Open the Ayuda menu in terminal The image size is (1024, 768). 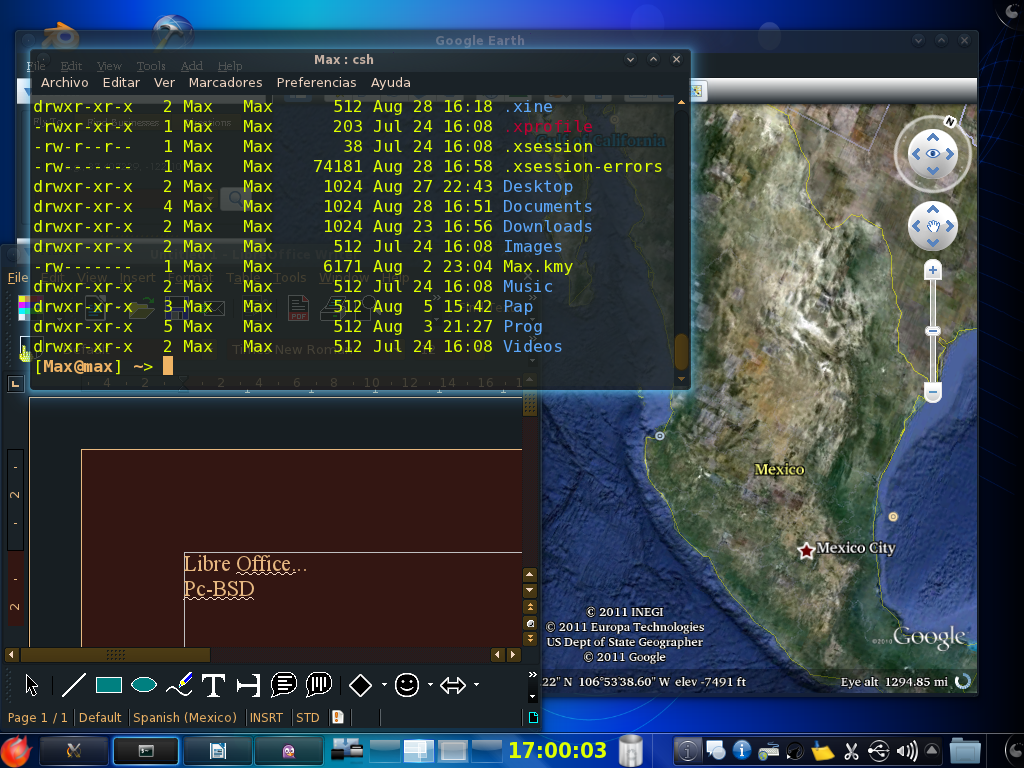(x=391, y=82)
